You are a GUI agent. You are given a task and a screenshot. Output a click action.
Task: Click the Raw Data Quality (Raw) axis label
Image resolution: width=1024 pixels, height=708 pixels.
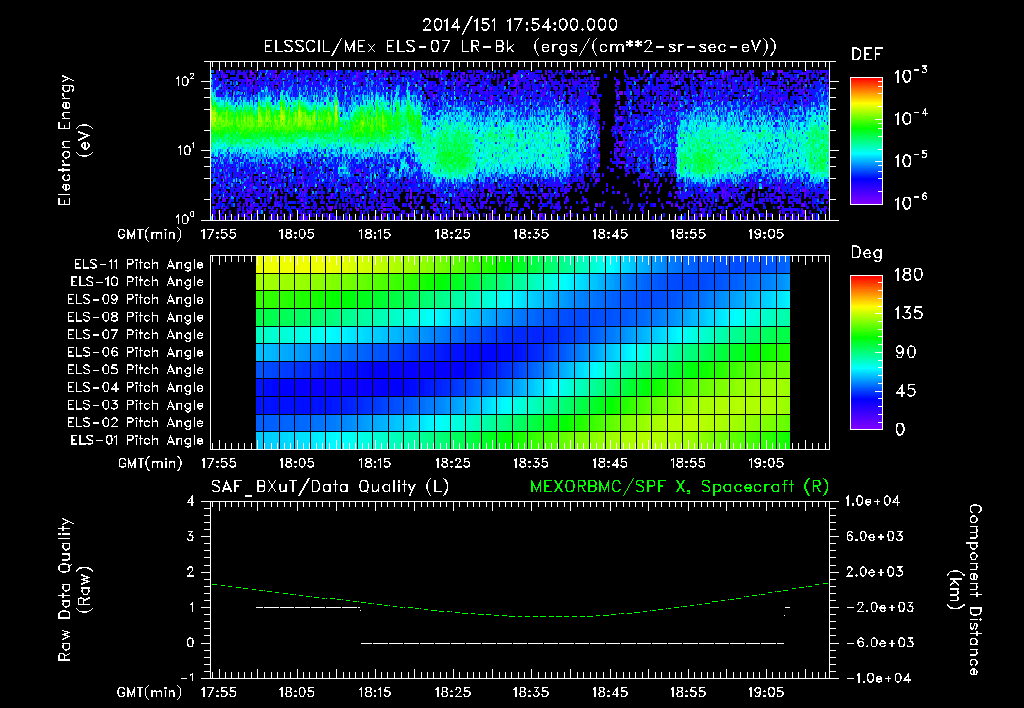pos(74,590)
